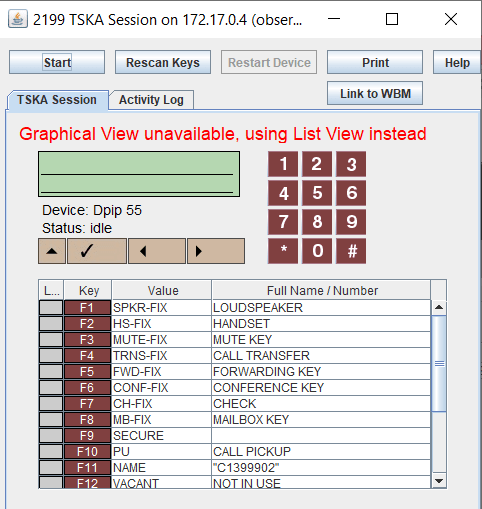
Task: Select the FWD-FIX value cell
Action: tap(161, 372)
